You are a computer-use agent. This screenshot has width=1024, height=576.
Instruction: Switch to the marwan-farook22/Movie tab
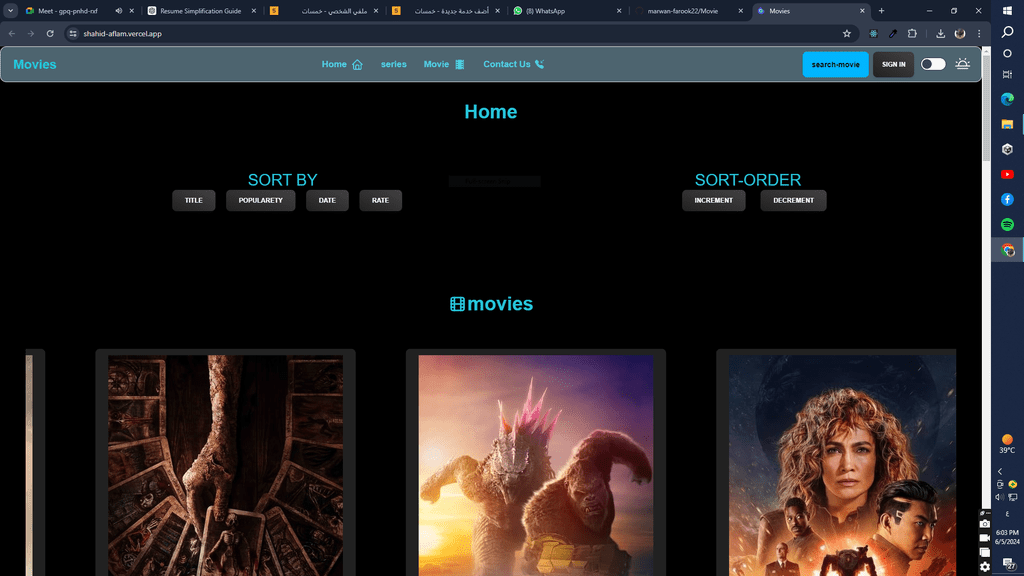click(x=689, y=11)
